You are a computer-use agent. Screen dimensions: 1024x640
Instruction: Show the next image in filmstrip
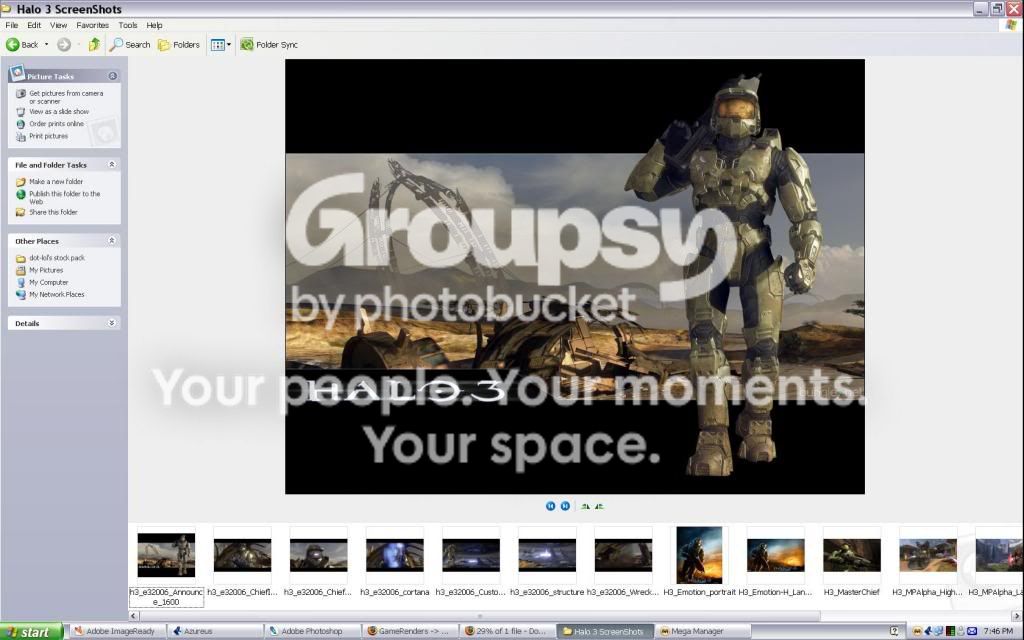[x=566, y=506]
